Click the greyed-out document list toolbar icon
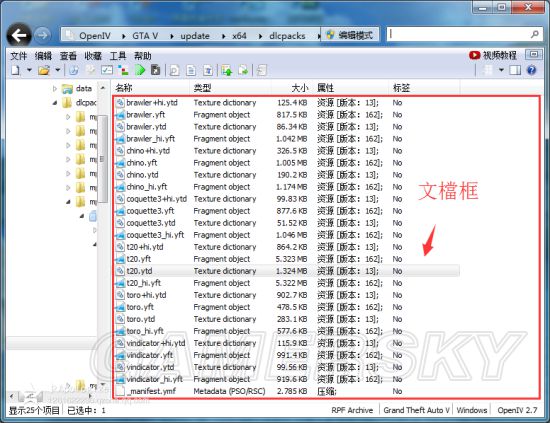 pos(262,70)
